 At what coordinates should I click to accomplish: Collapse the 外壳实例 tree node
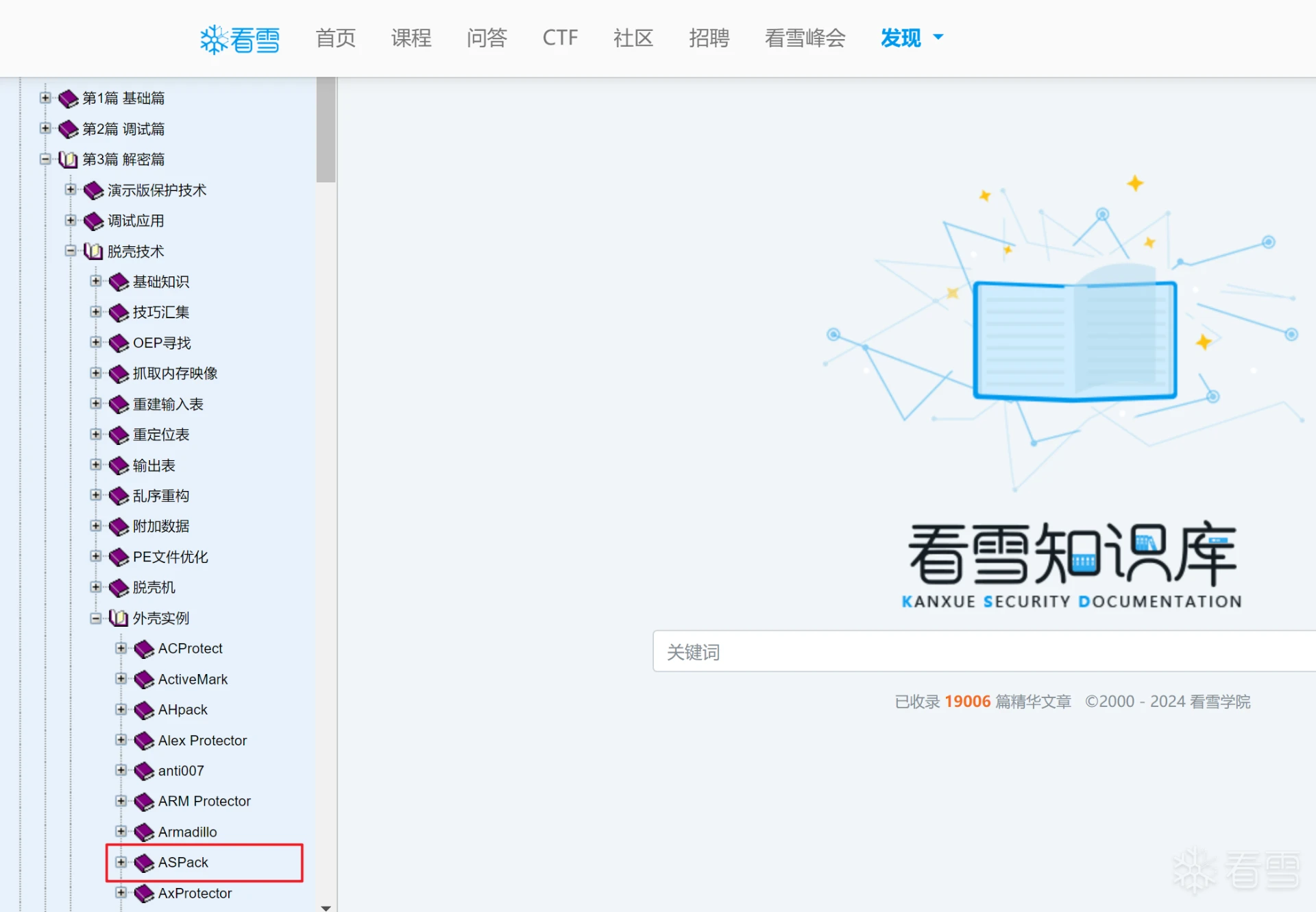pyautogui.click(x=96, y=618)
